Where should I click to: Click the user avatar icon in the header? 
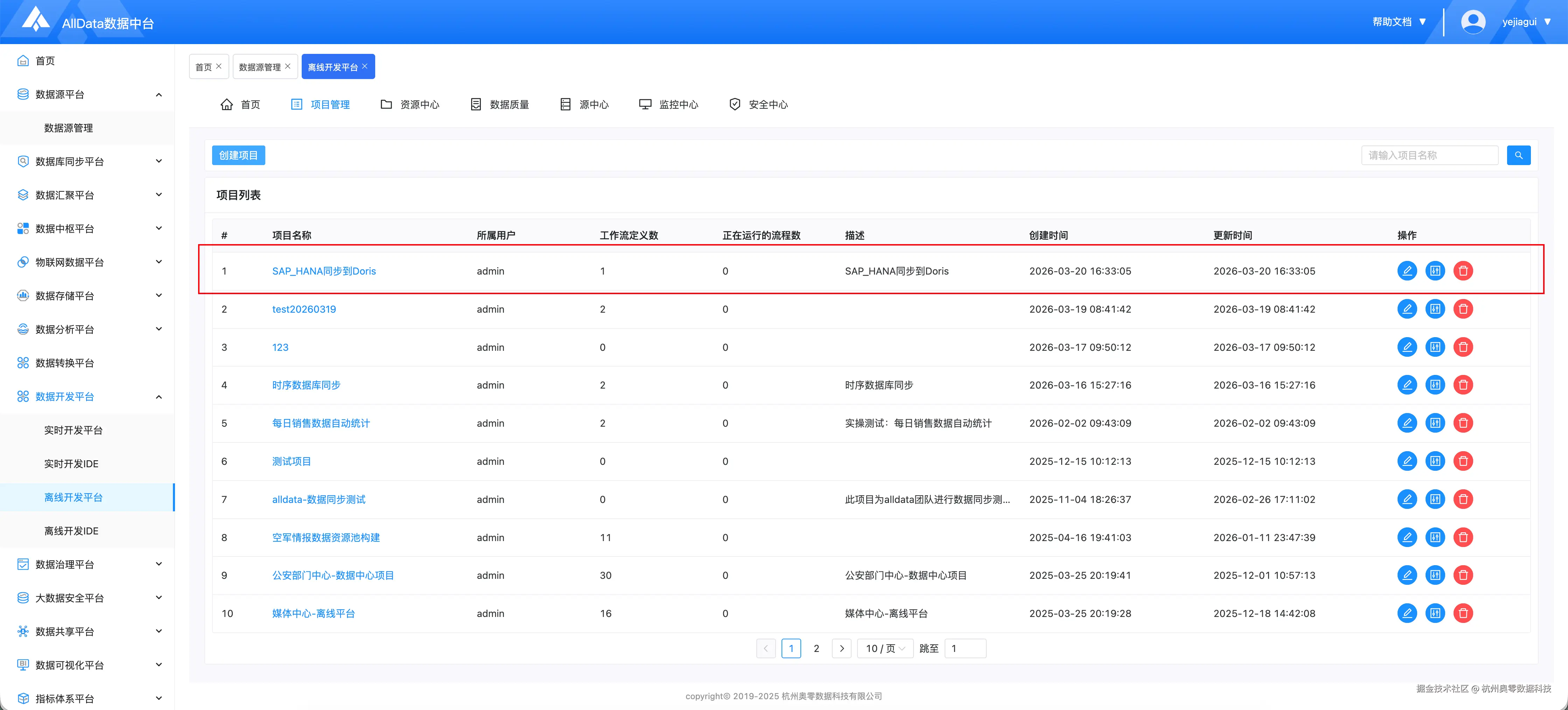click(x=1472, y=22)
